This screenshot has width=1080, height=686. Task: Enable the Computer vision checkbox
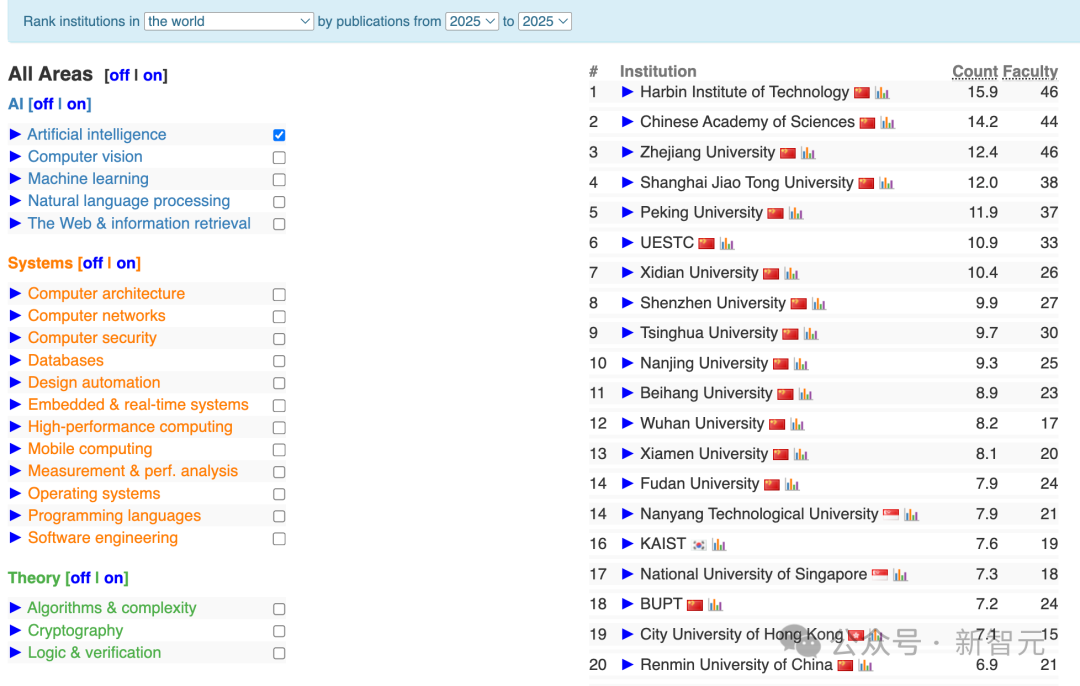(x=279, y=158)
